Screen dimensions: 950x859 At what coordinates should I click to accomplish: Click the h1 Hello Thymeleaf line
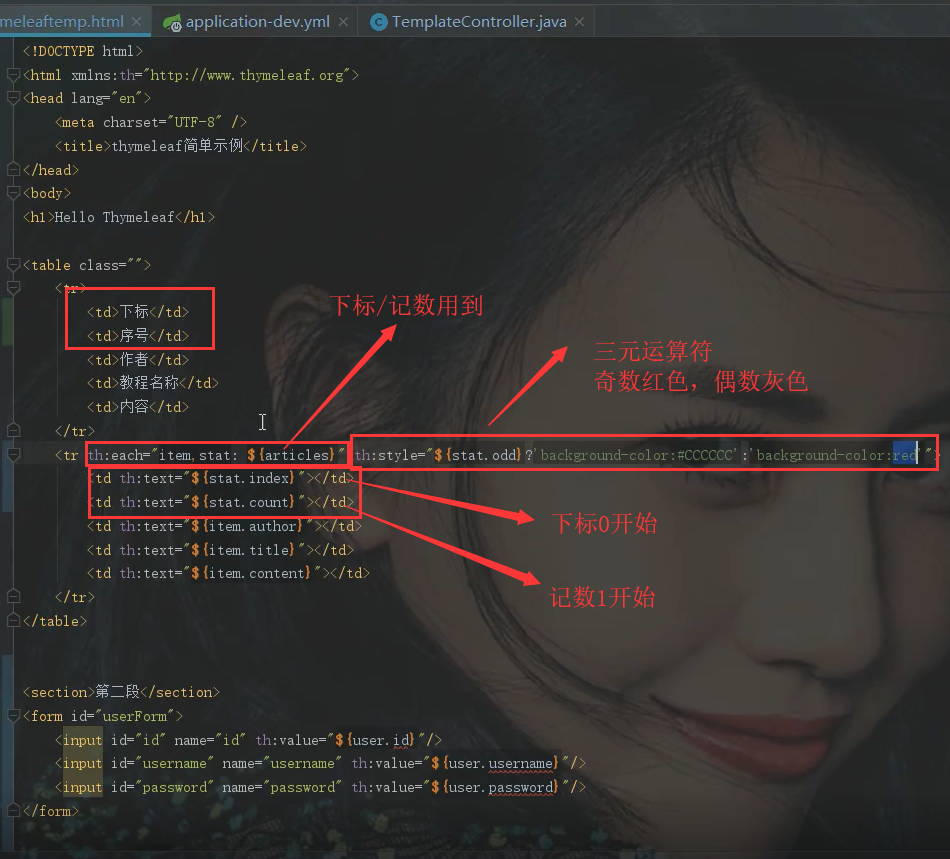119,217
